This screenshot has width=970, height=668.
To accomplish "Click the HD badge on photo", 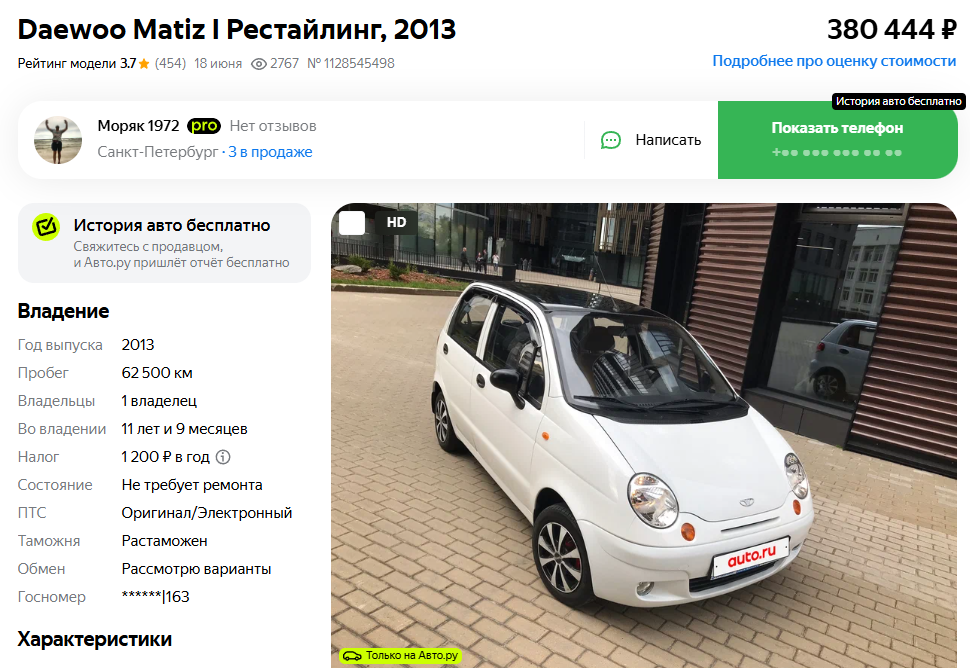I will pos(397,222).
